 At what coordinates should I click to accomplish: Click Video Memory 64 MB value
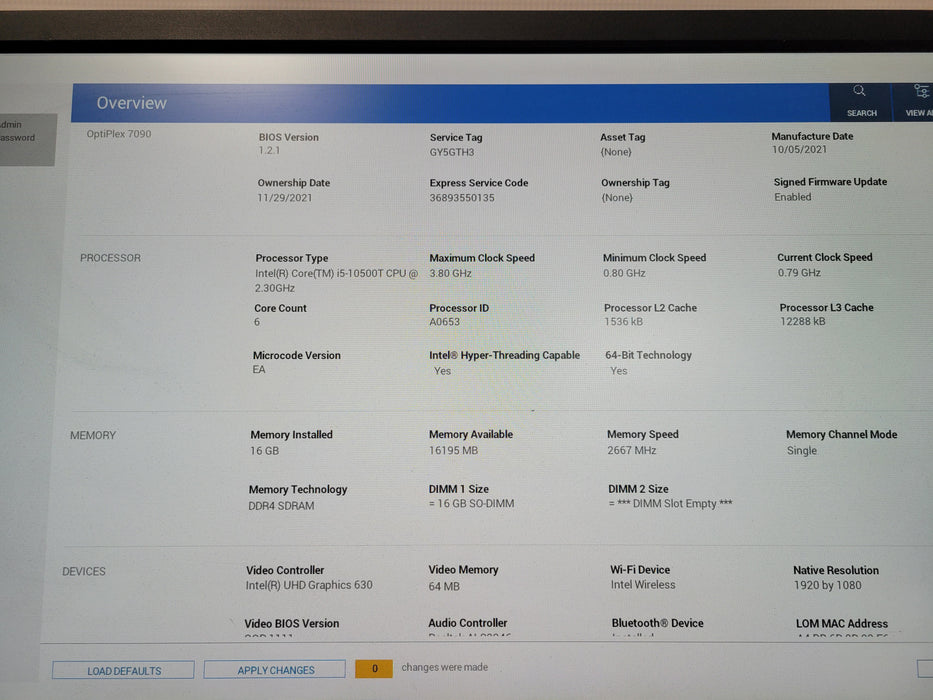coord(444,586)
